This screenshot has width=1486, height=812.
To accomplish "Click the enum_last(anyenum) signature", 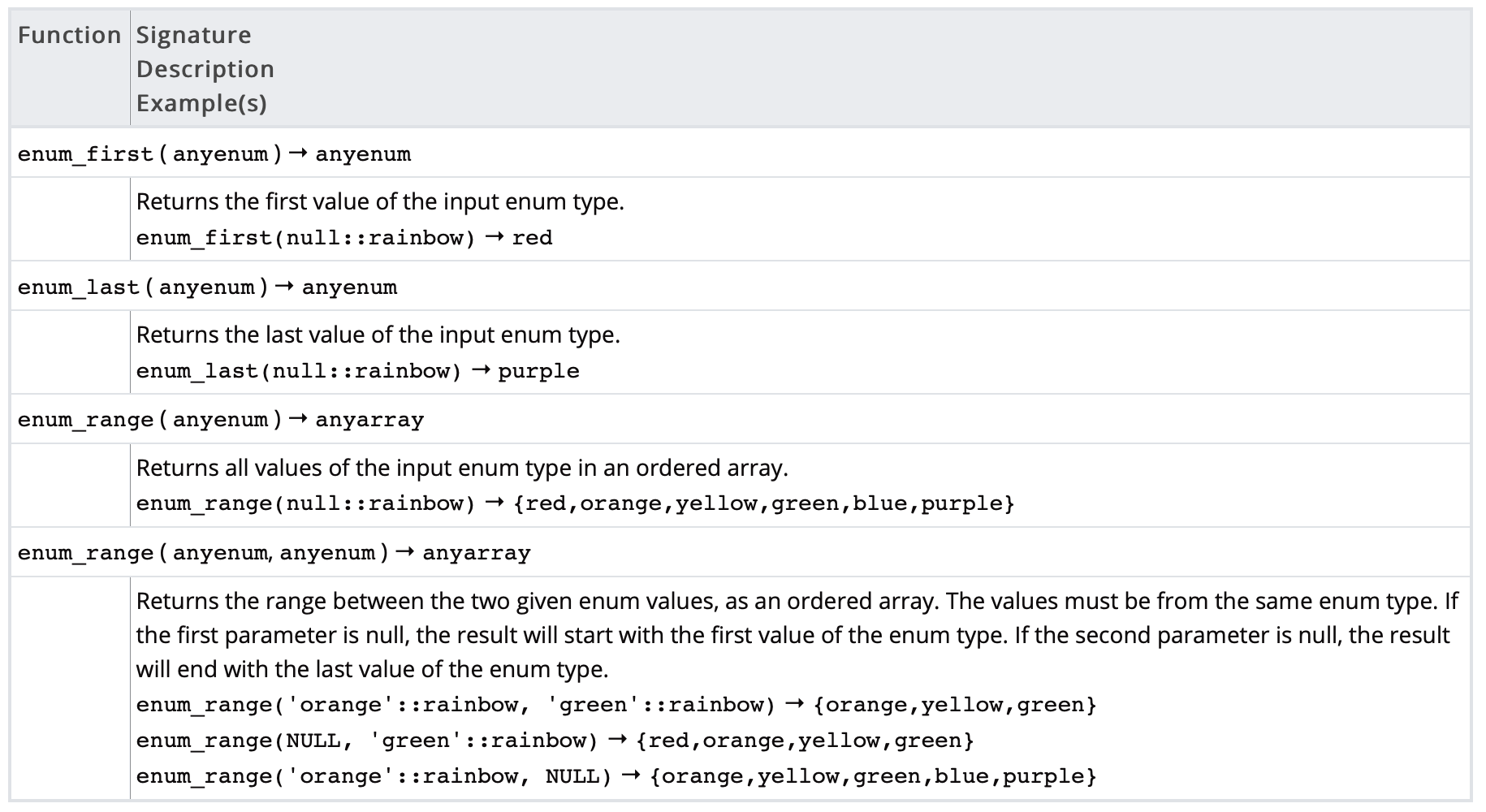I will click(207, 287).
